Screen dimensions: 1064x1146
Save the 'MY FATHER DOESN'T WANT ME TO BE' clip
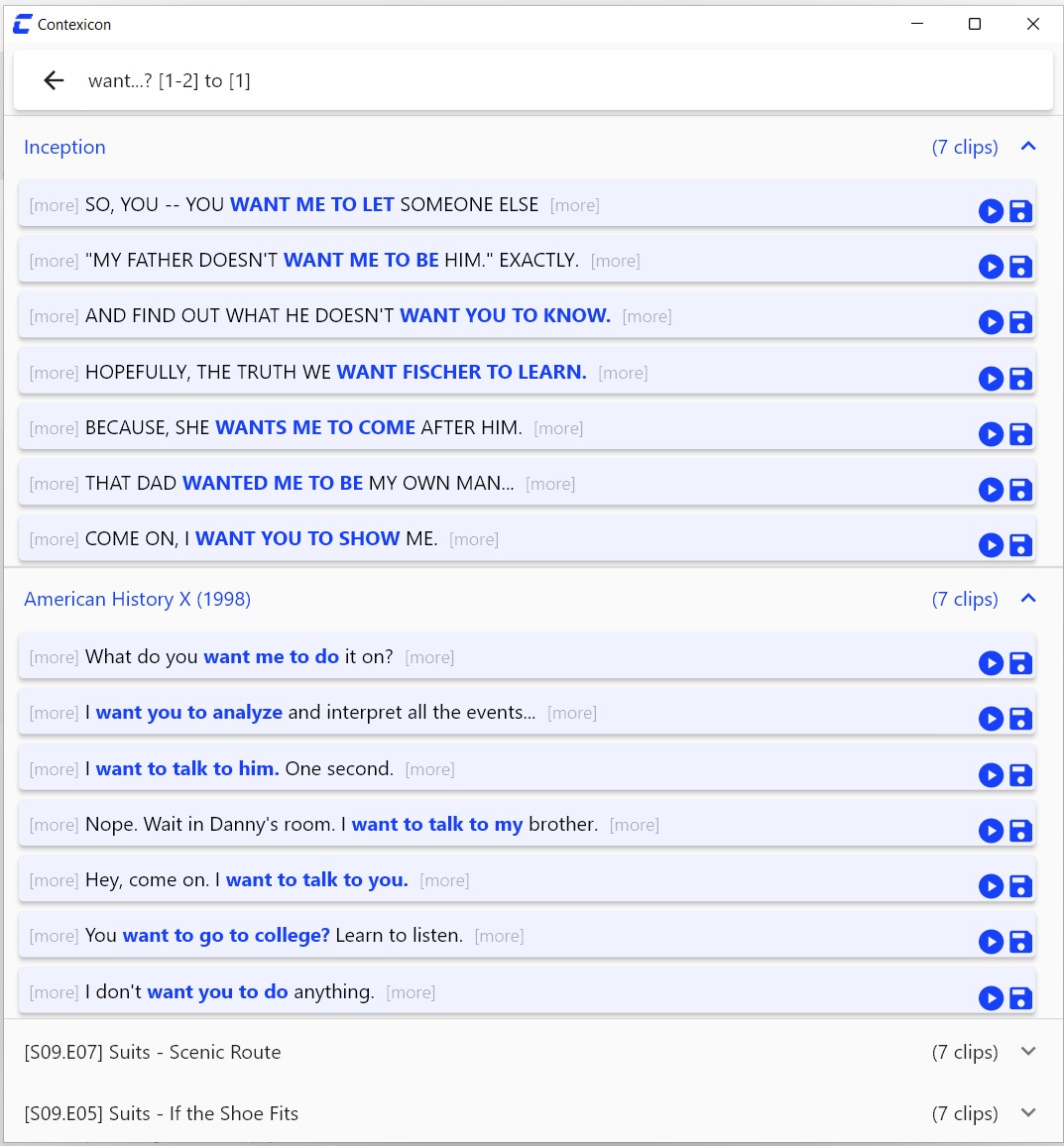pos(1020,267)
